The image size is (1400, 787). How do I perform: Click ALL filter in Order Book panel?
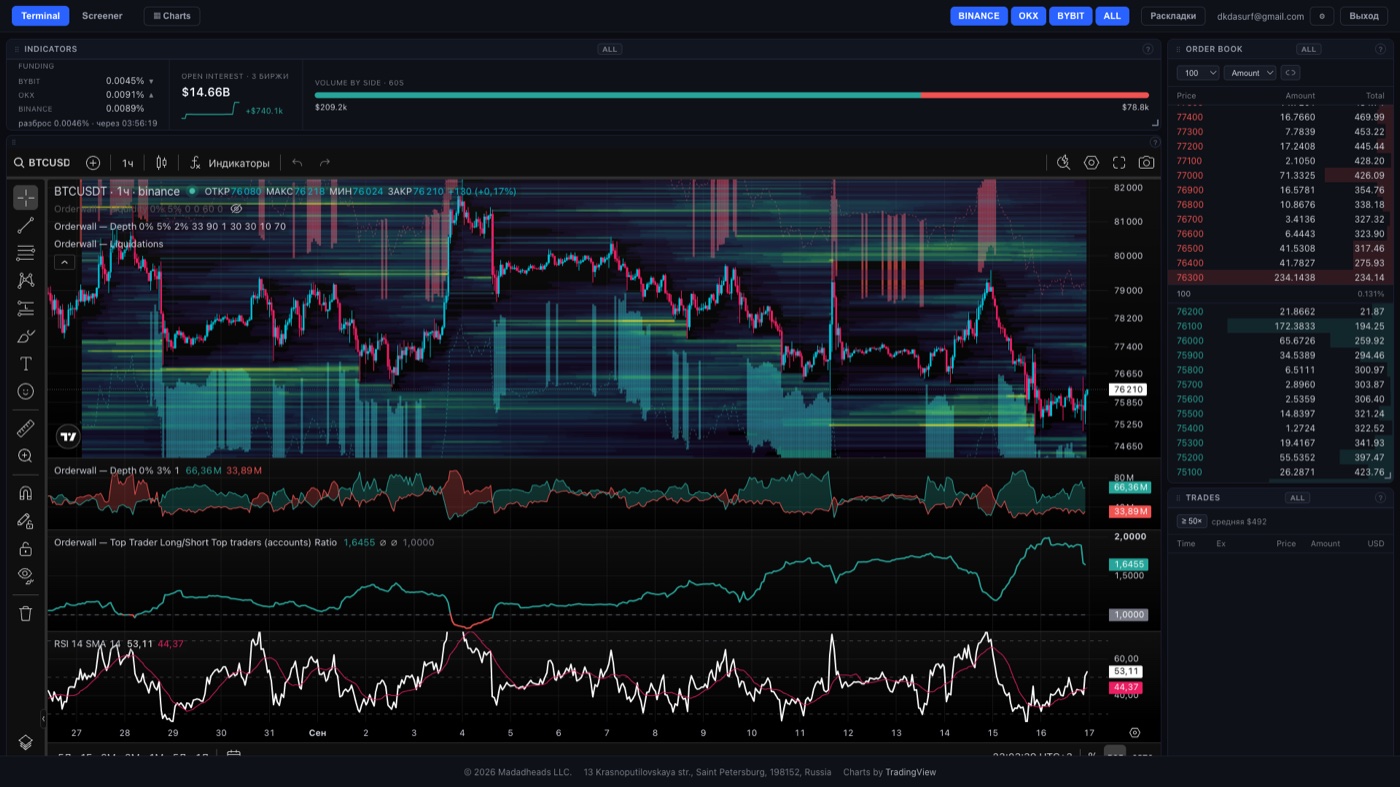(1308, 49)
